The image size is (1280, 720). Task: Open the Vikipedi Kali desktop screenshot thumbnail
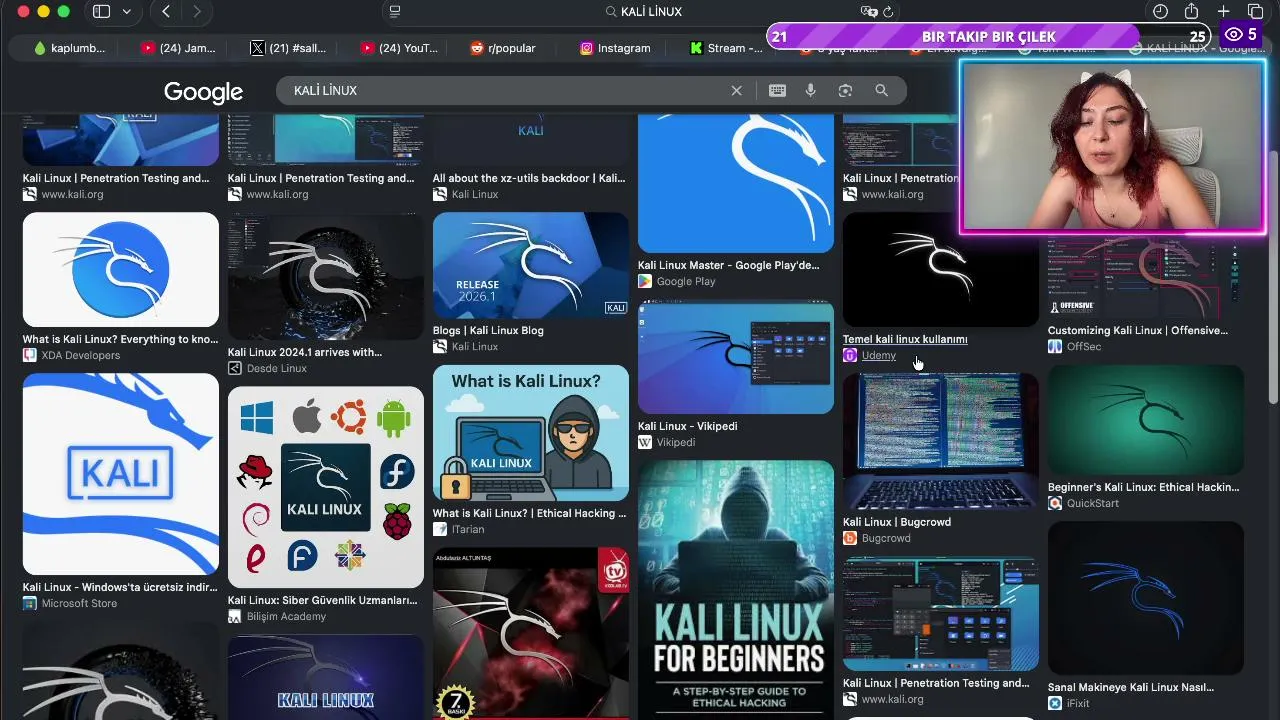coord(736,357)
